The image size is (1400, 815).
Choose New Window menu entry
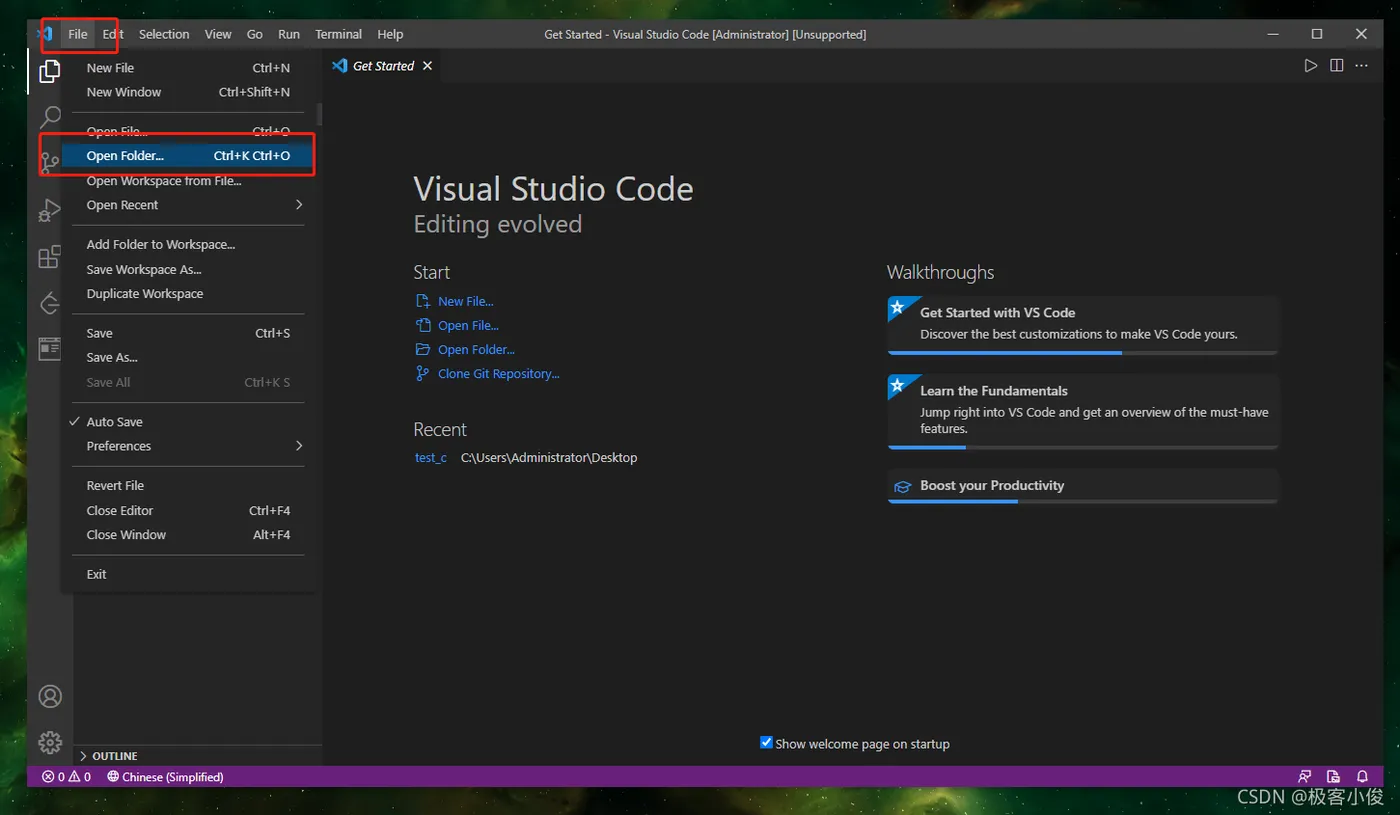(x=188, y=92)
